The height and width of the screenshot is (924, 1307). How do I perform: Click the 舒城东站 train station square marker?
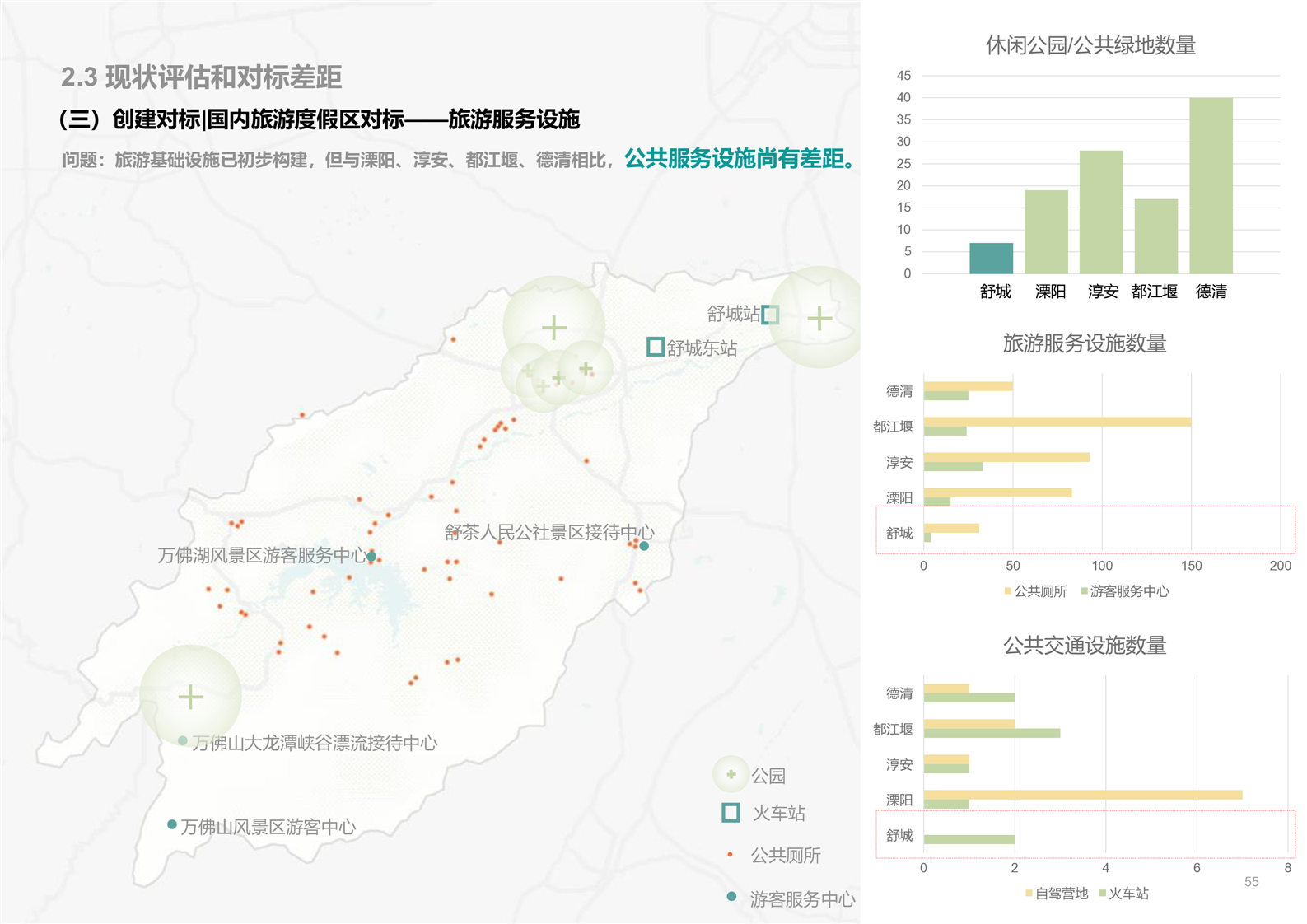pos(655,347)
